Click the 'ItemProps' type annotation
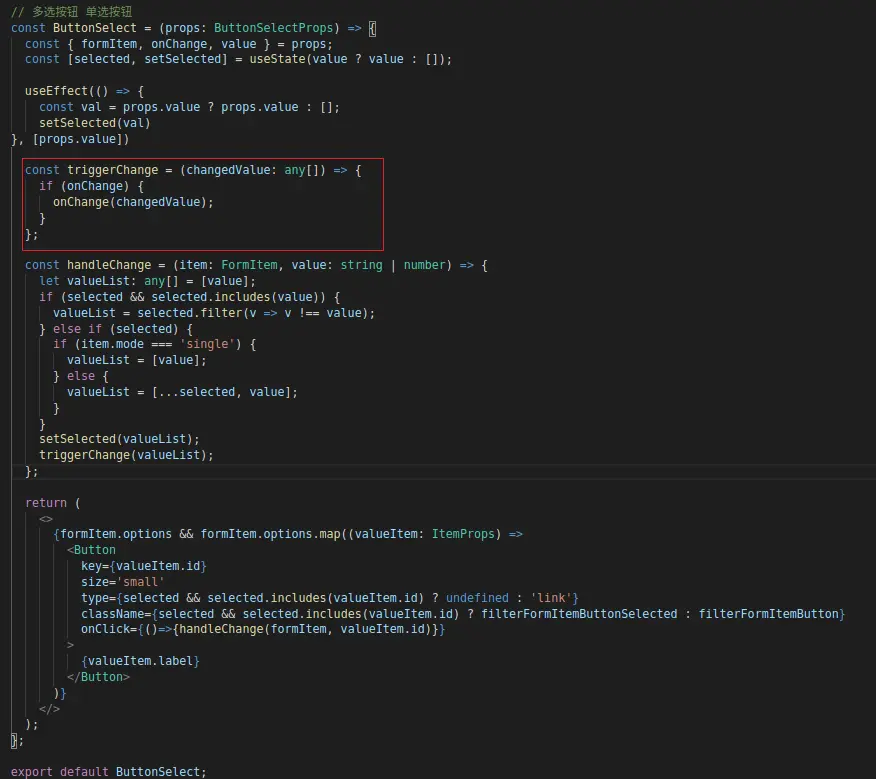Screen dimensions: 876x779 click(x=463, y=534)
